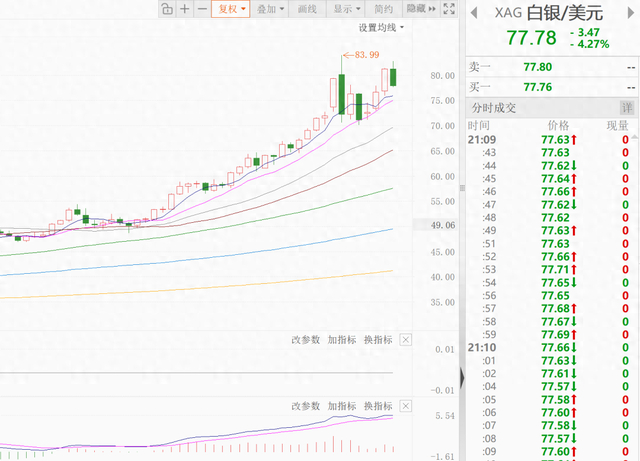This screenshot has width=640, height=461.
Task: Click the trade list scrollbar up arrow
Action: (635, 137)
